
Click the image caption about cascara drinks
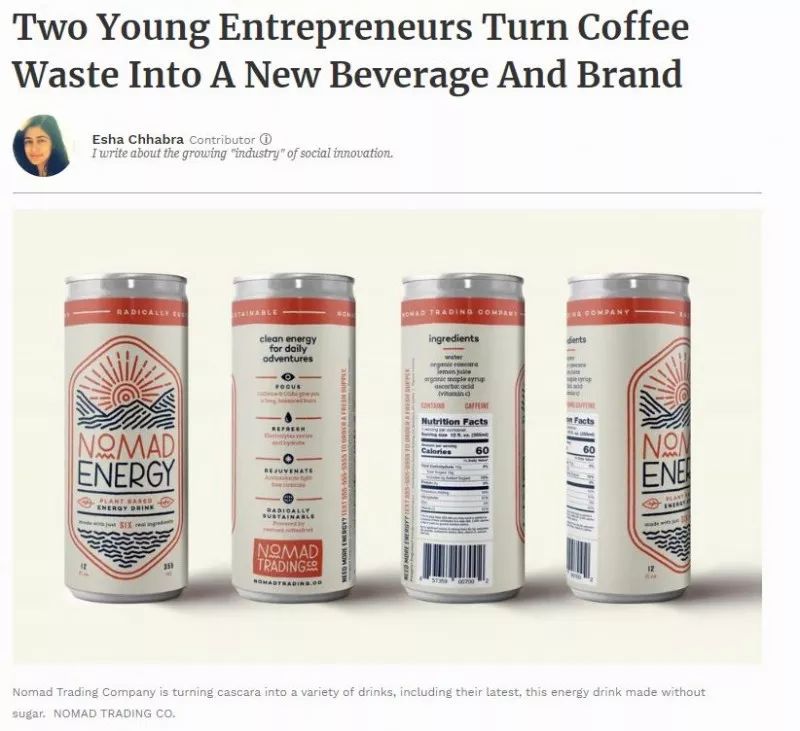(358, 701)
